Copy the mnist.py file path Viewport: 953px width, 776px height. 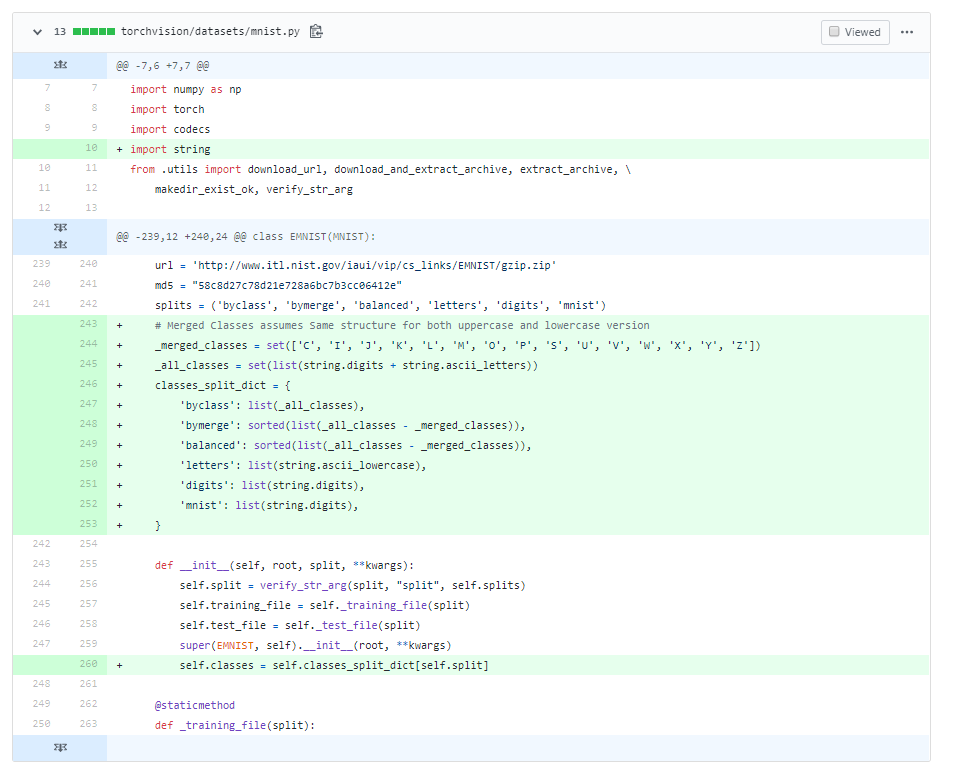pos(316,32)
